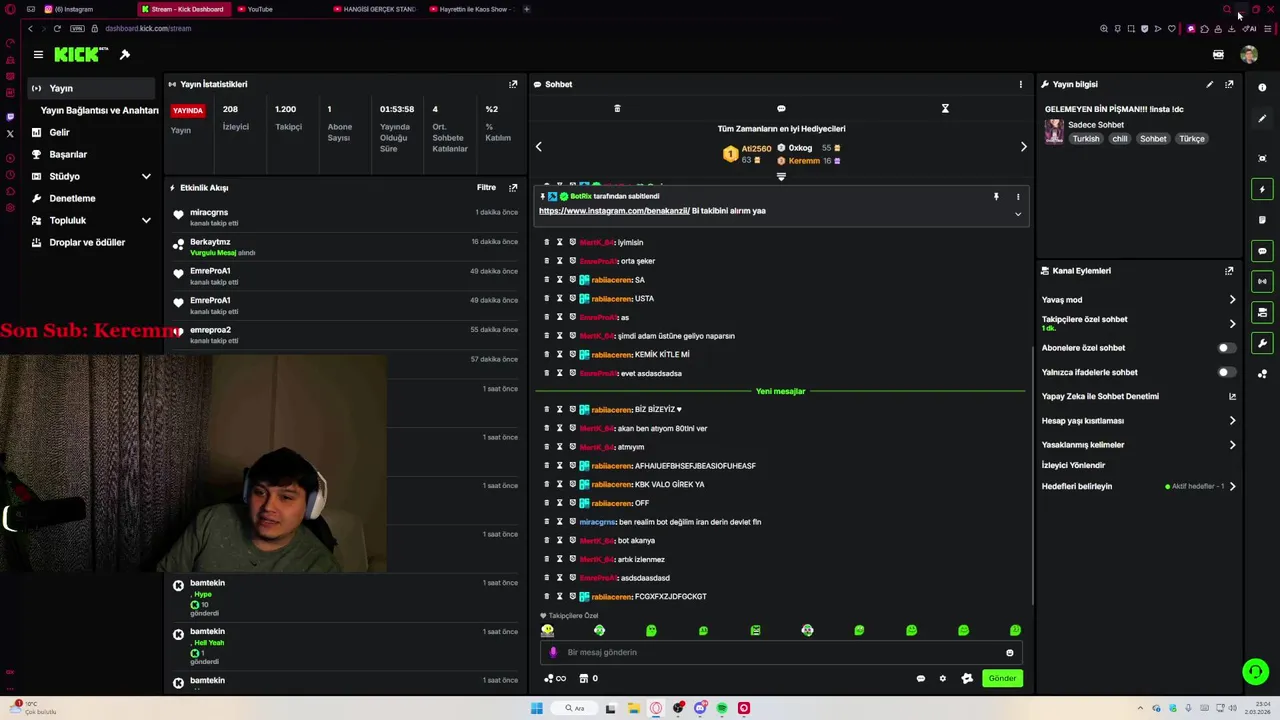Image resolution: width=1280 pixels, height=720 pixels.
Task: Select Yayın in the sidebar
Action: click(x=92, y=88)
